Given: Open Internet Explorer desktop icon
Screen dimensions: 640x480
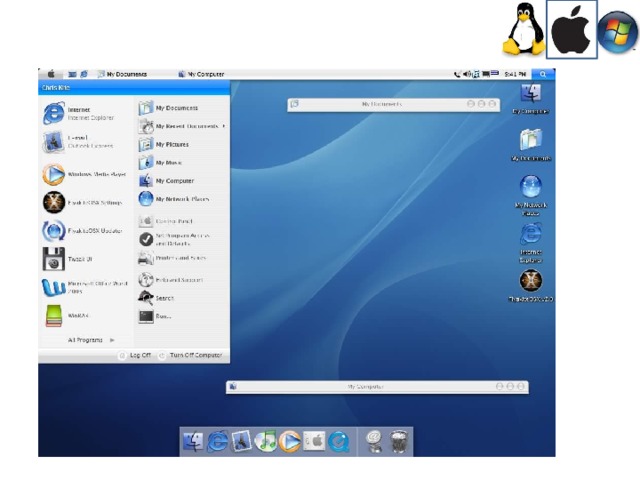Looking at the screenshot, I should pos(531,243).
